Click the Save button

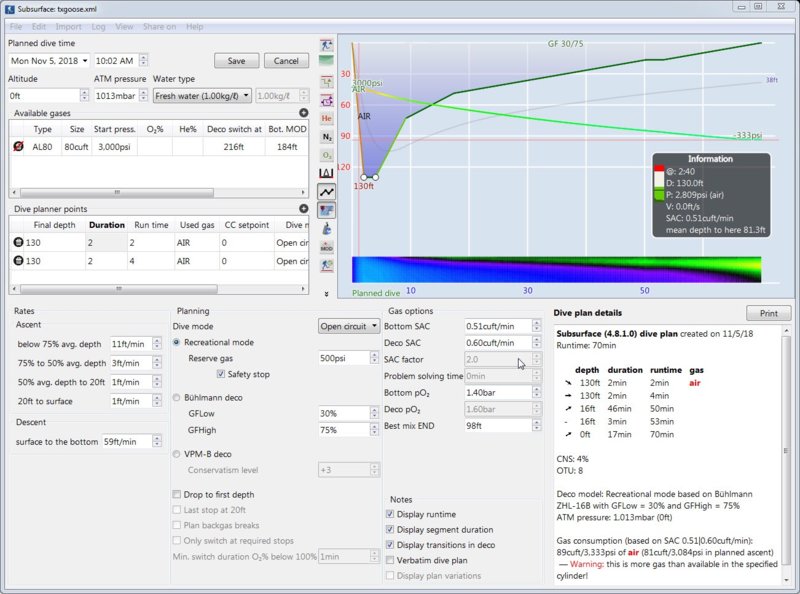236,61
